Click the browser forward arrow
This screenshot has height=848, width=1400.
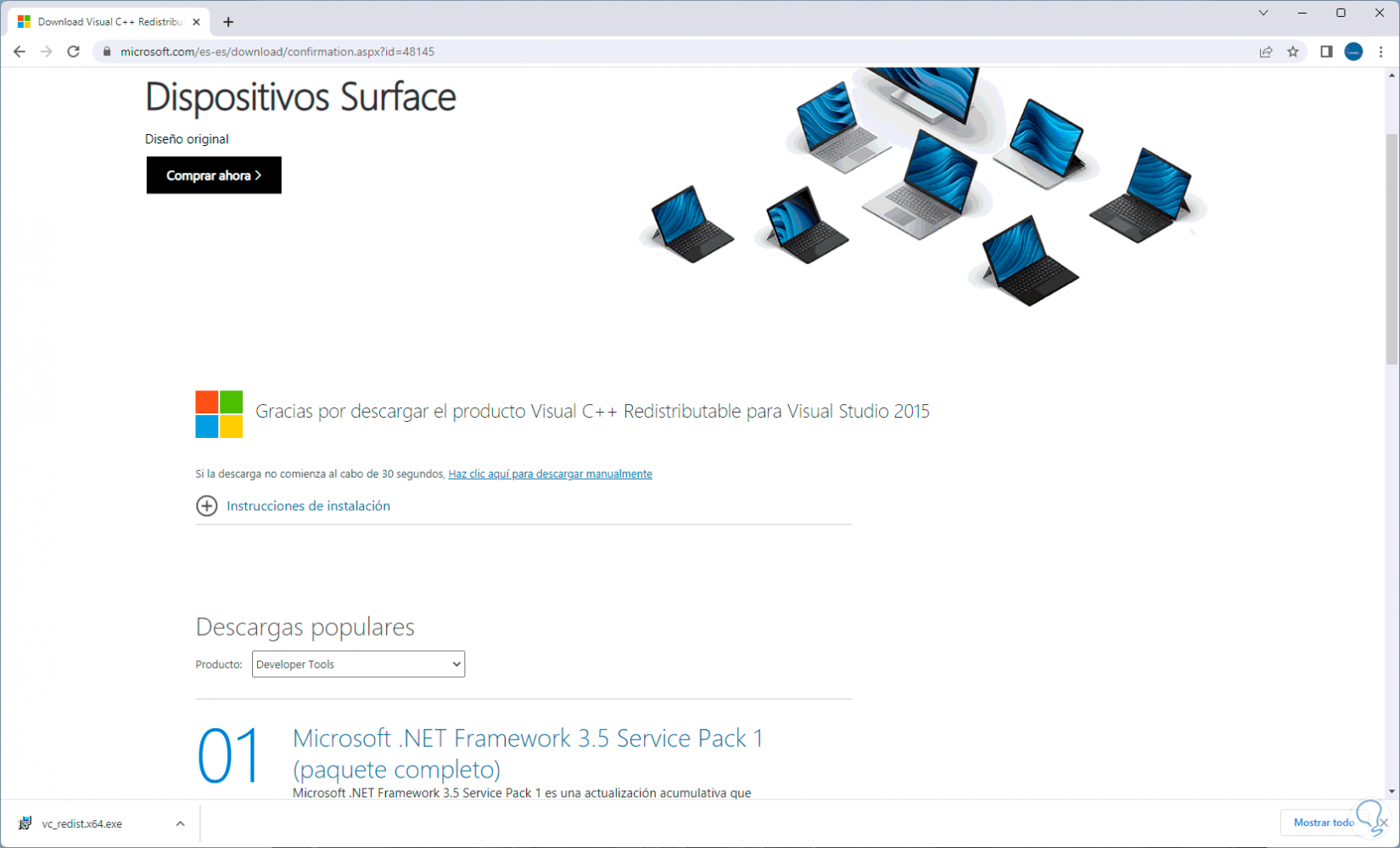[47, 52]
